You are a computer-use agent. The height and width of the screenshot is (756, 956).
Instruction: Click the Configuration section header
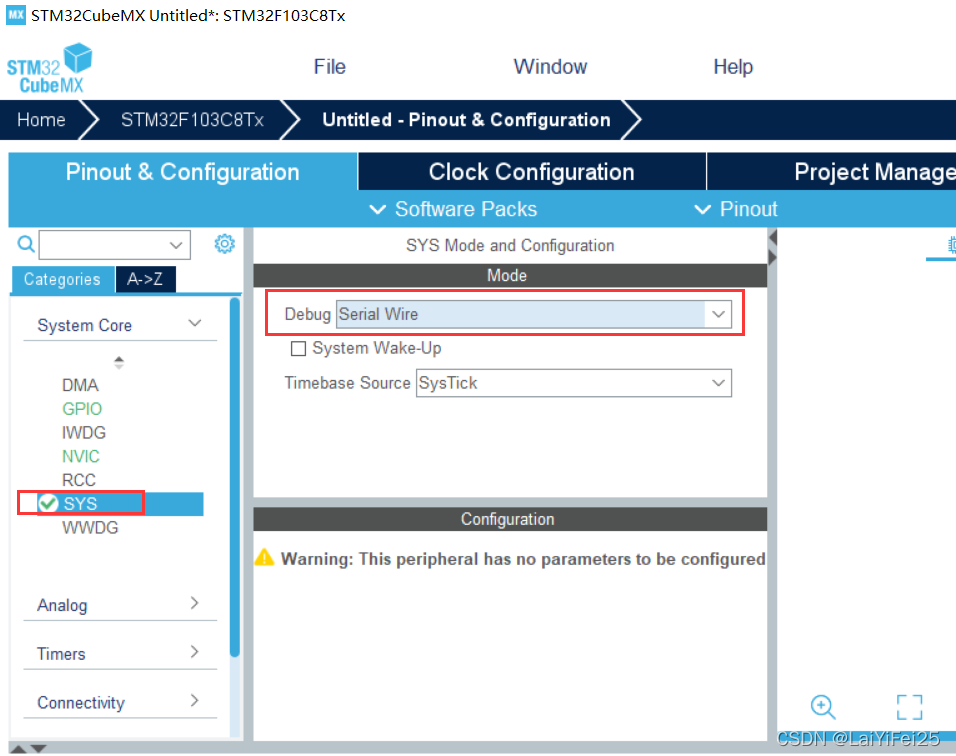510,519
